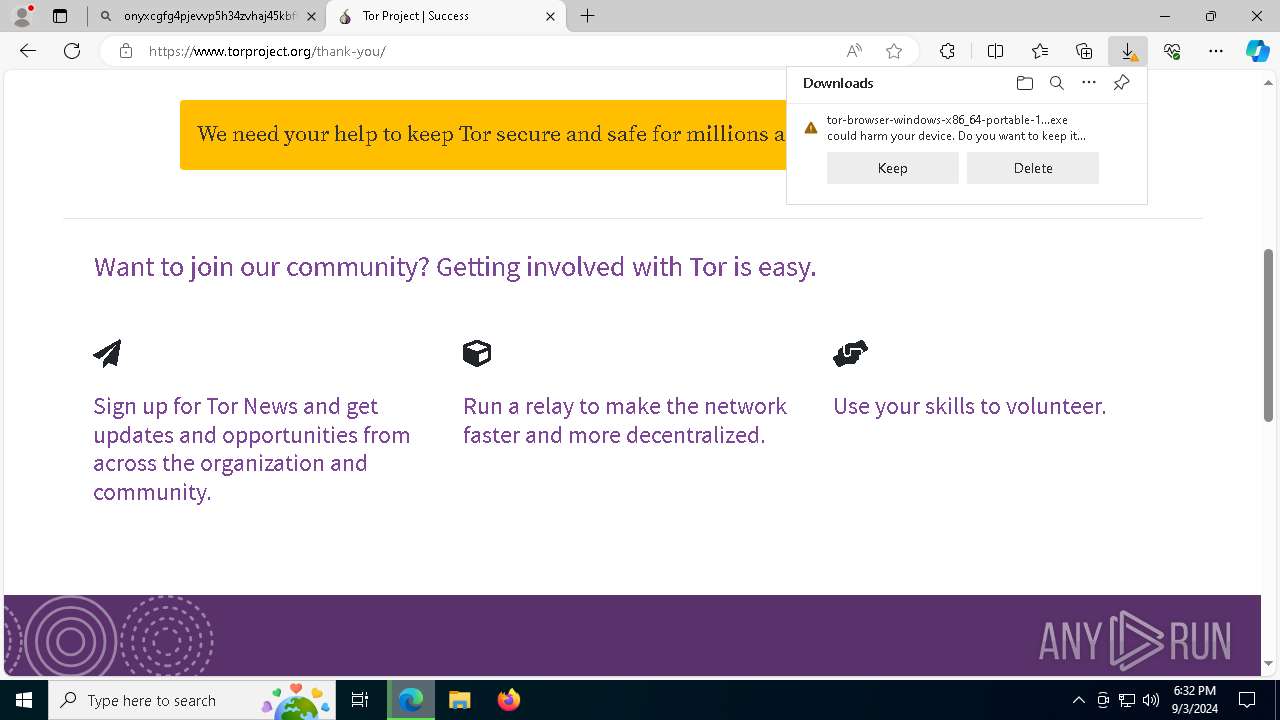Click the address bar URL
1280x720 pixels.
(x=267, y=51)
